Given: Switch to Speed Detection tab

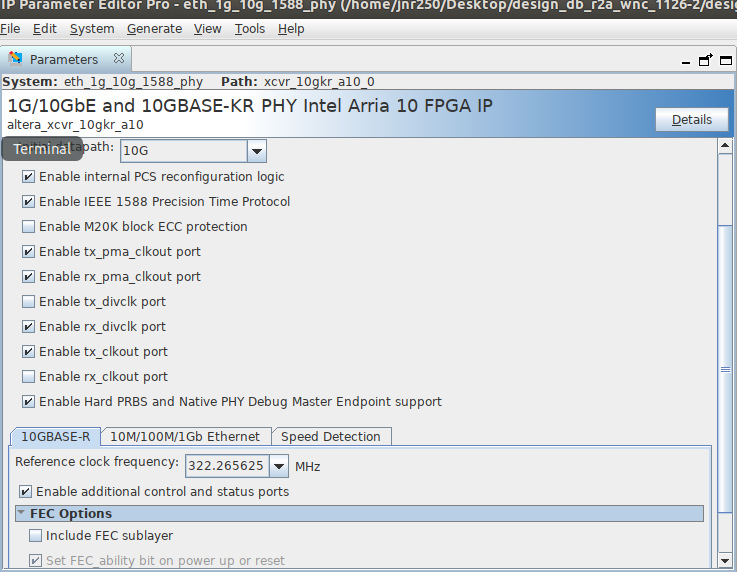Looking at the screenshot, I should [x=330, y=437].
